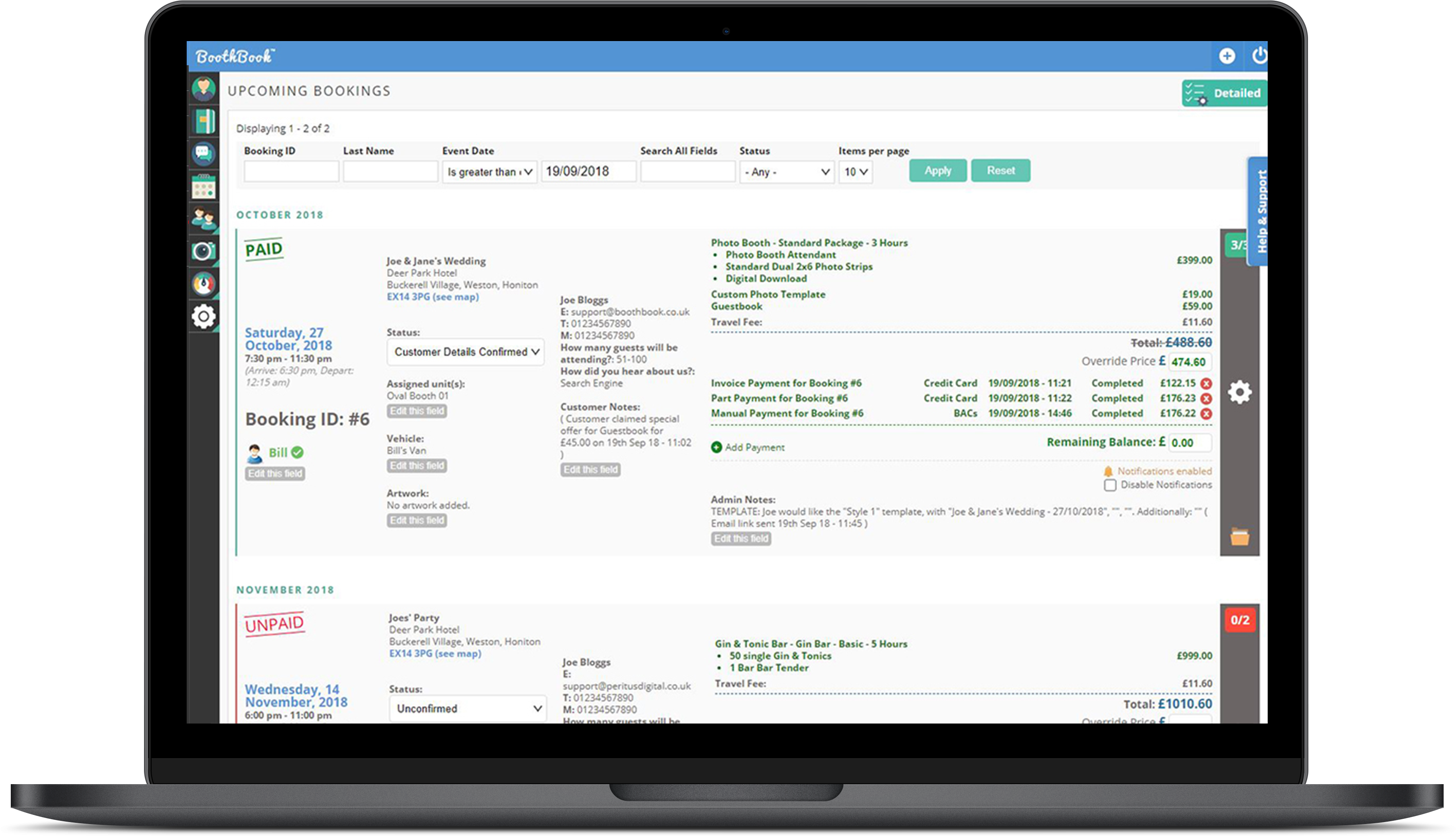1456x836 pixels.
Task: Delete the £122.15 invoice payment
Action: pyautogui.click(x=1206, y=384)
